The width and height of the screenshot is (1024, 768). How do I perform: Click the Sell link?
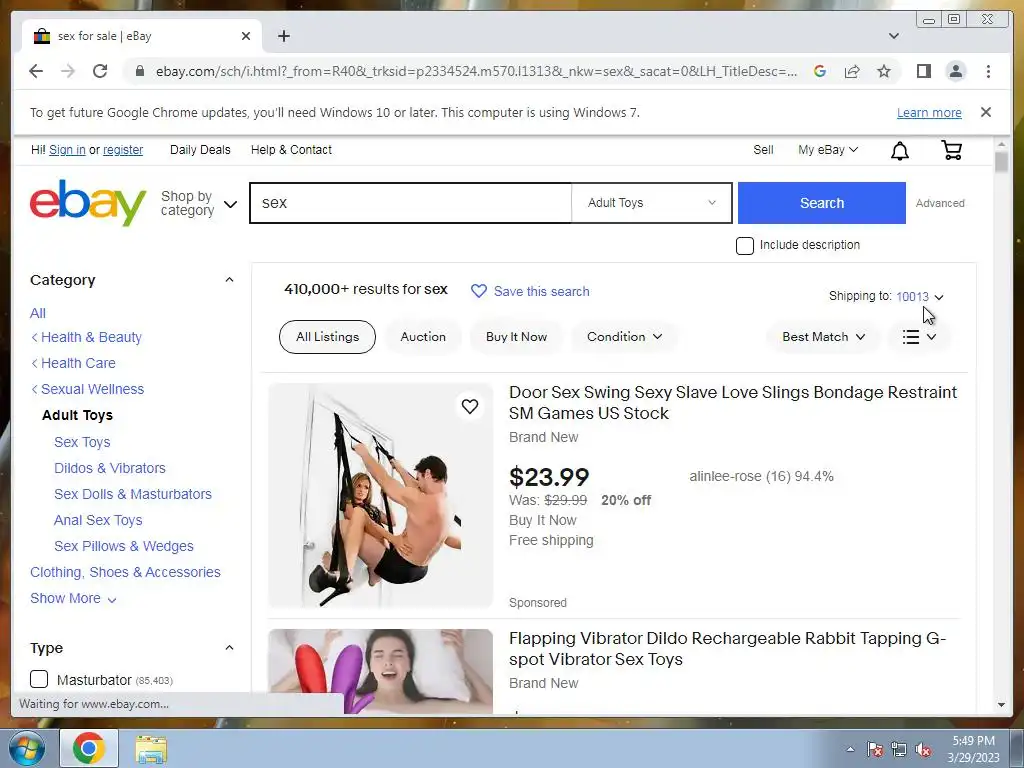tap(763, 150)
